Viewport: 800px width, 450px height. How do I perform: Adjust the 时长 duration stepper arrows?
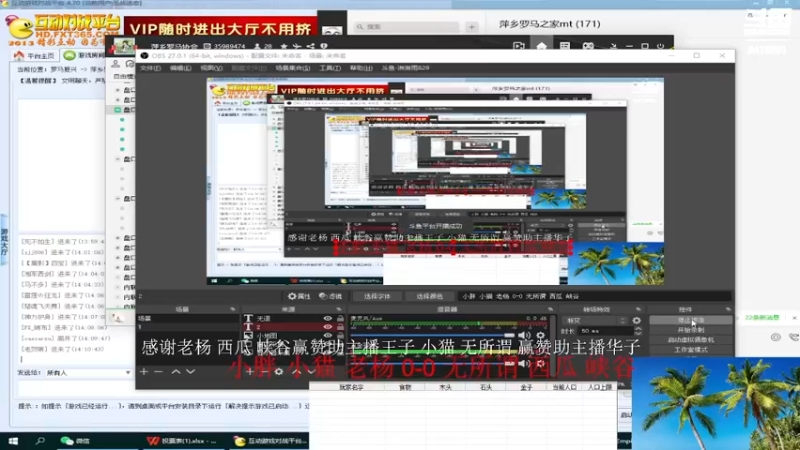click(638, 331)
